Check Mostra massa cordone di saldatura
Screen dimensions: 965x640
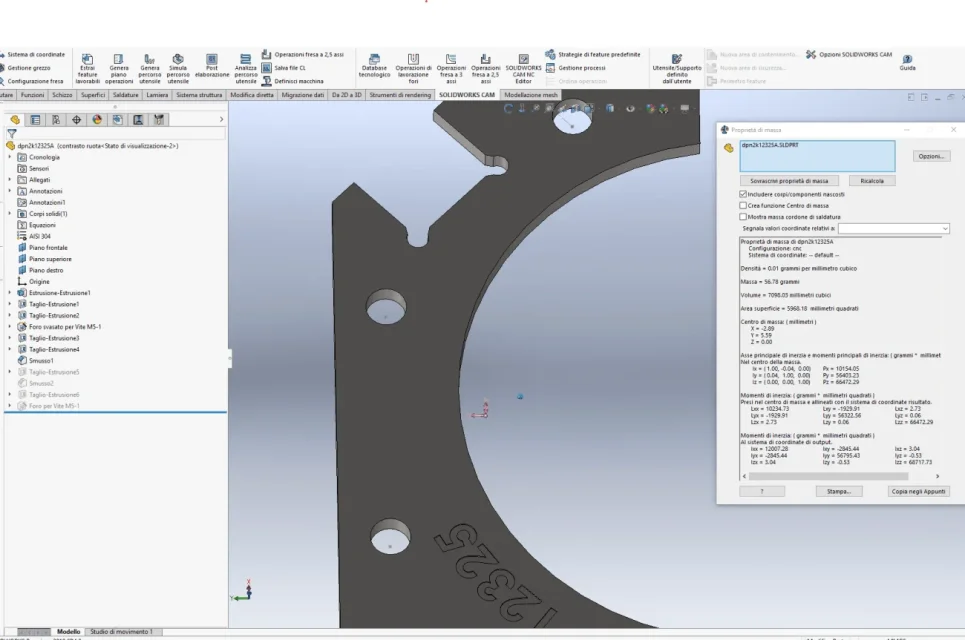tap(743, 217)
